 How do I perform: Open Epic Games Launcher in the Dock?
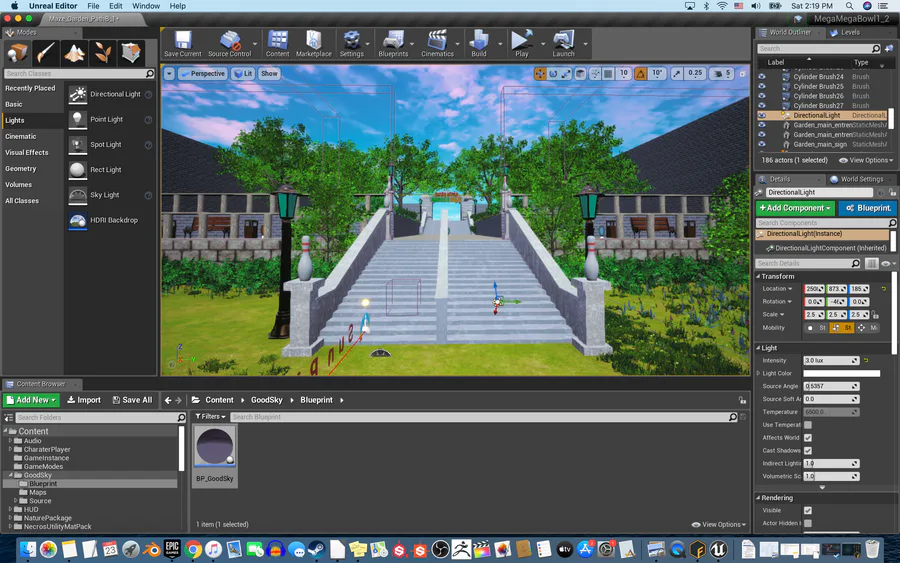pos(172,549)
